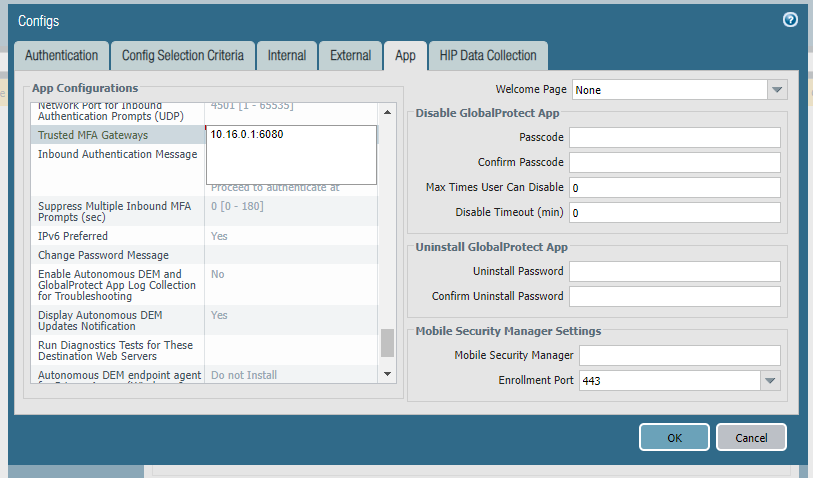Screen dimensions: 813x478
Task: Click Max Times User Can Disable field
Action: [x=674, y=188]
